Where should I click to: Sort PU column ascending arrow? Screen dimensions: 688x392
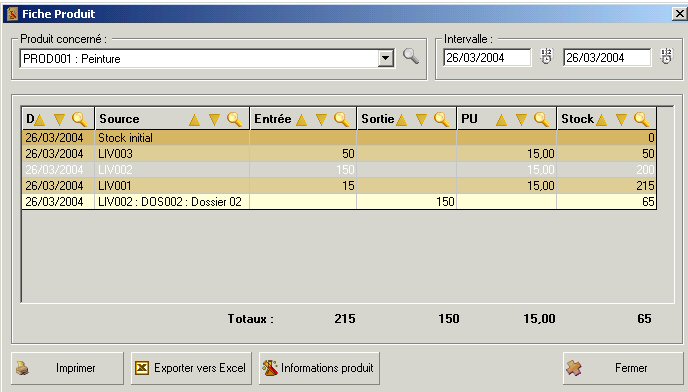[x=502, y=119]
